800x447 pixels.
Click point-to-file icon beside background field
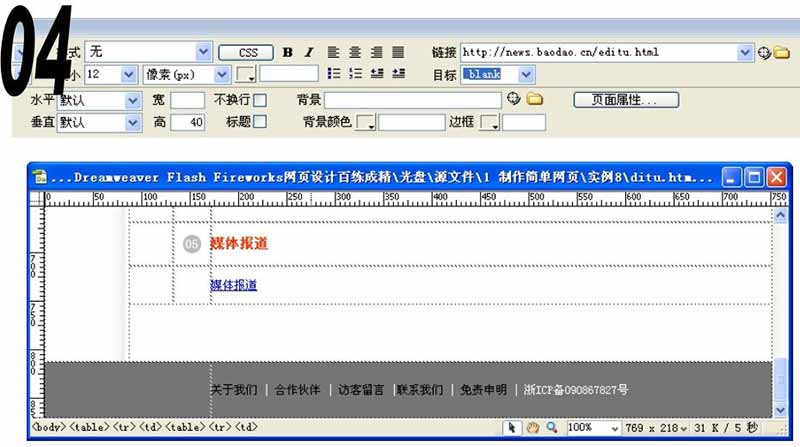pyautogui.click(x=514, y=98)
